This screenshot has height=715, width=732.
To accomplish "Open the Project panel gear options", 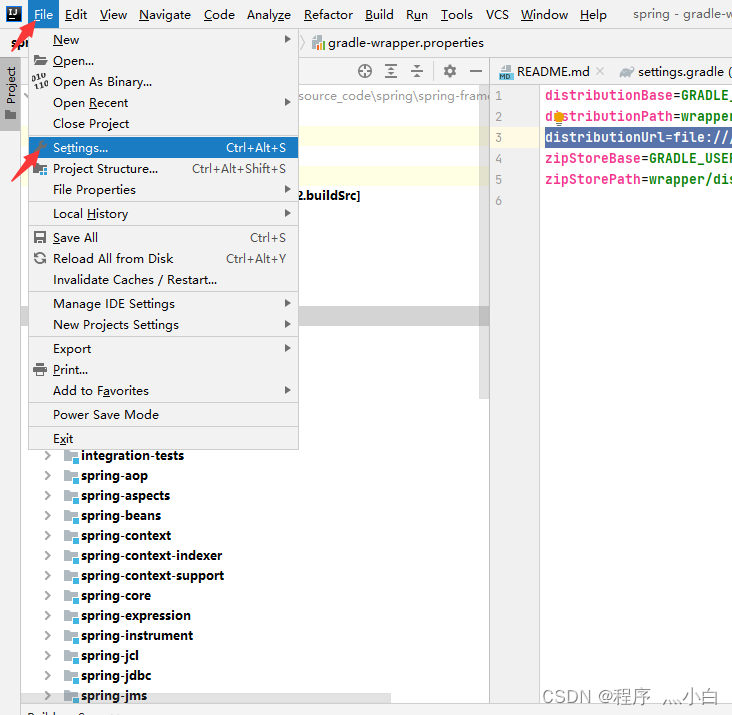I will pyautogui.click(x=450, y=71).
